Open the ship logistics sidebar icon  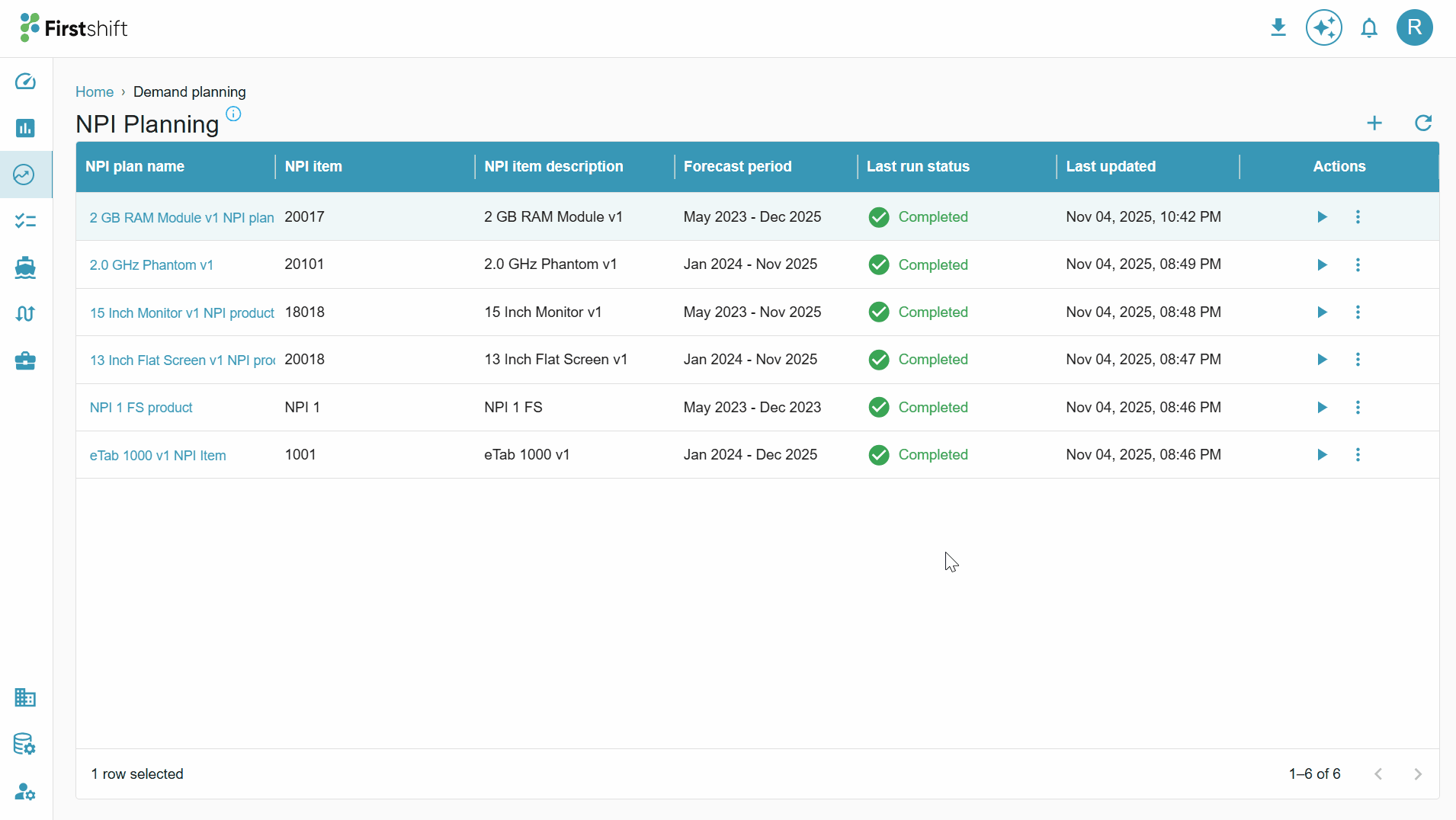(x=25, y=267)
